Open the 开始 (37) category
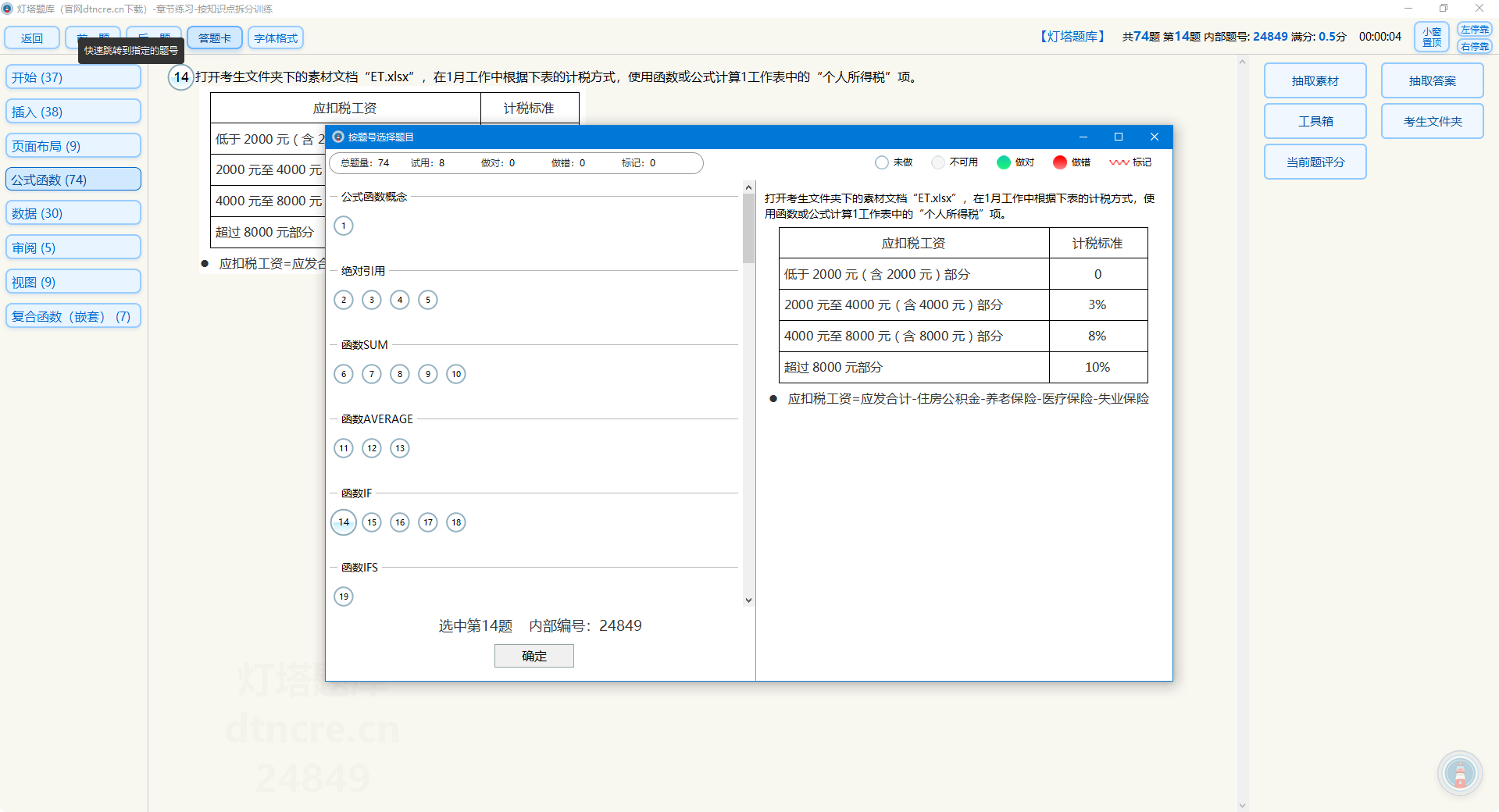Viewport: 1499px width, 812px height. [x=73, y=77]
